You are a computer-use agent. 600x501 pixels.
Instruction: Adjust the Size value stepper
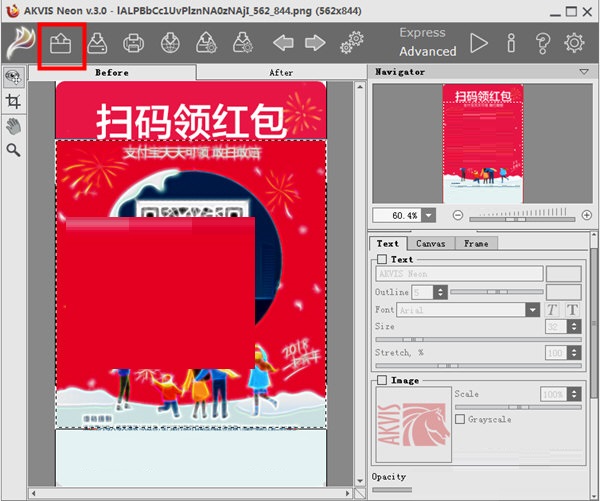[574, 327]
